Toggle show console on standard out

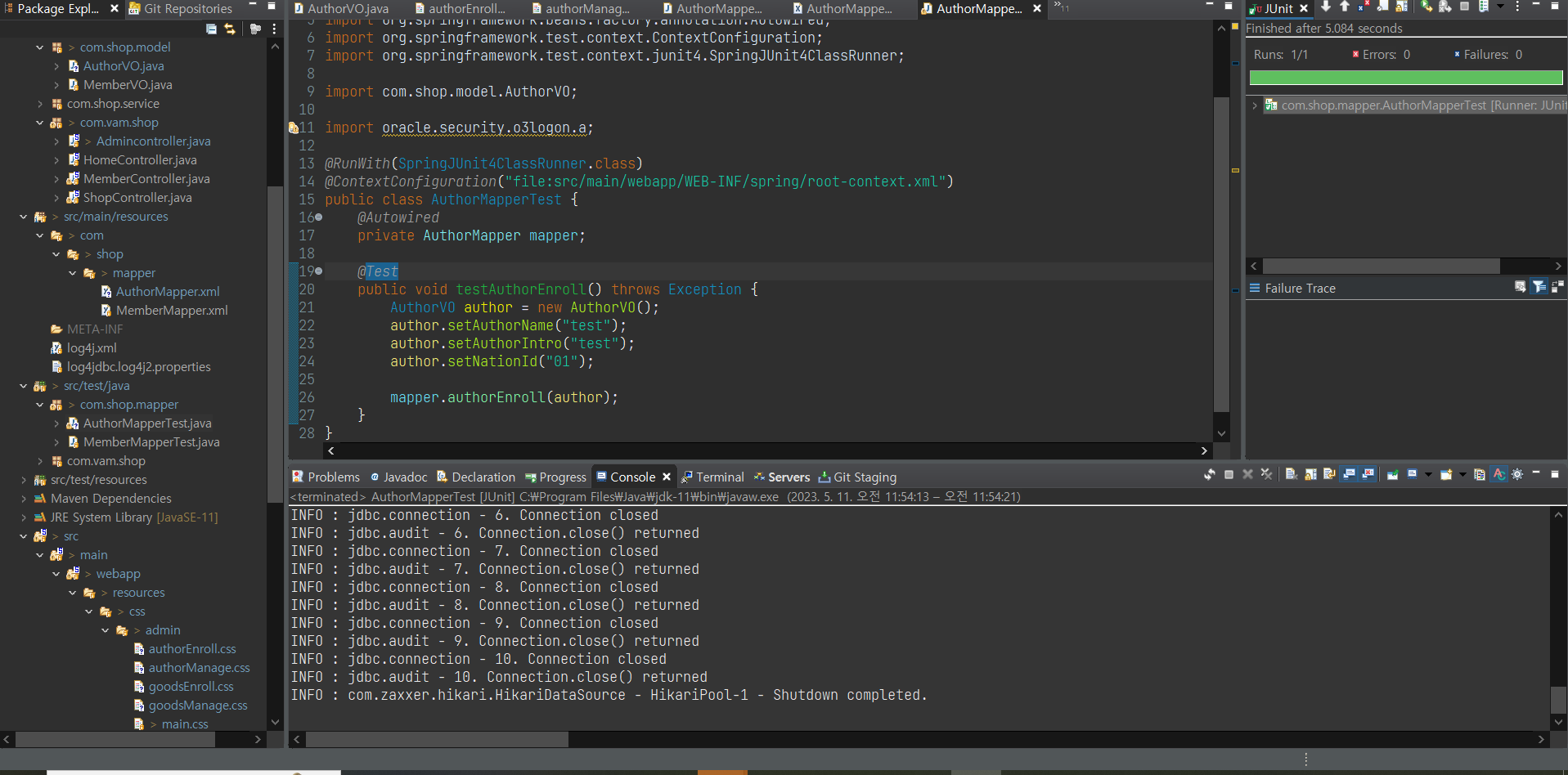pos(1349,474)
